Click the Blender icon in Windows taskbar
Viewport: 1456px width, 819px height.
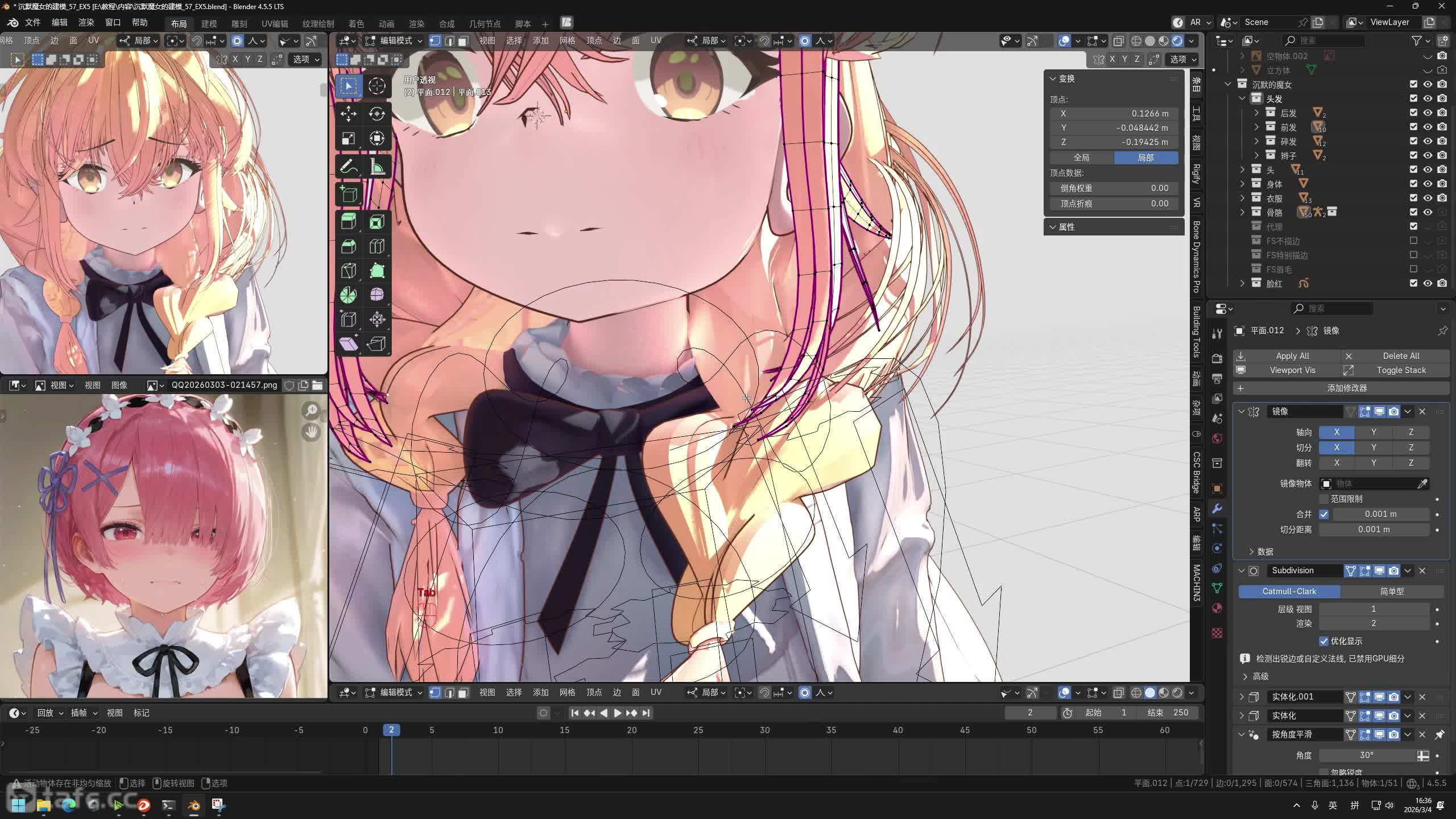(193, 805)
